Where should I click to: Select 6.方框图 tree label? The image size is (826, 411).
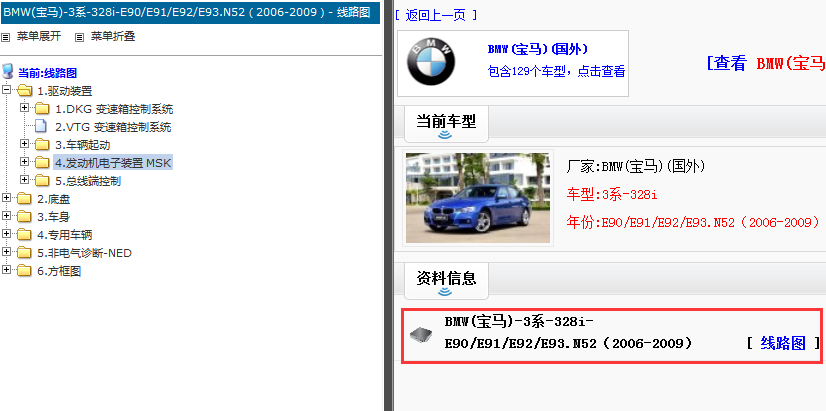pyautogui.click(x=59, y=271)
